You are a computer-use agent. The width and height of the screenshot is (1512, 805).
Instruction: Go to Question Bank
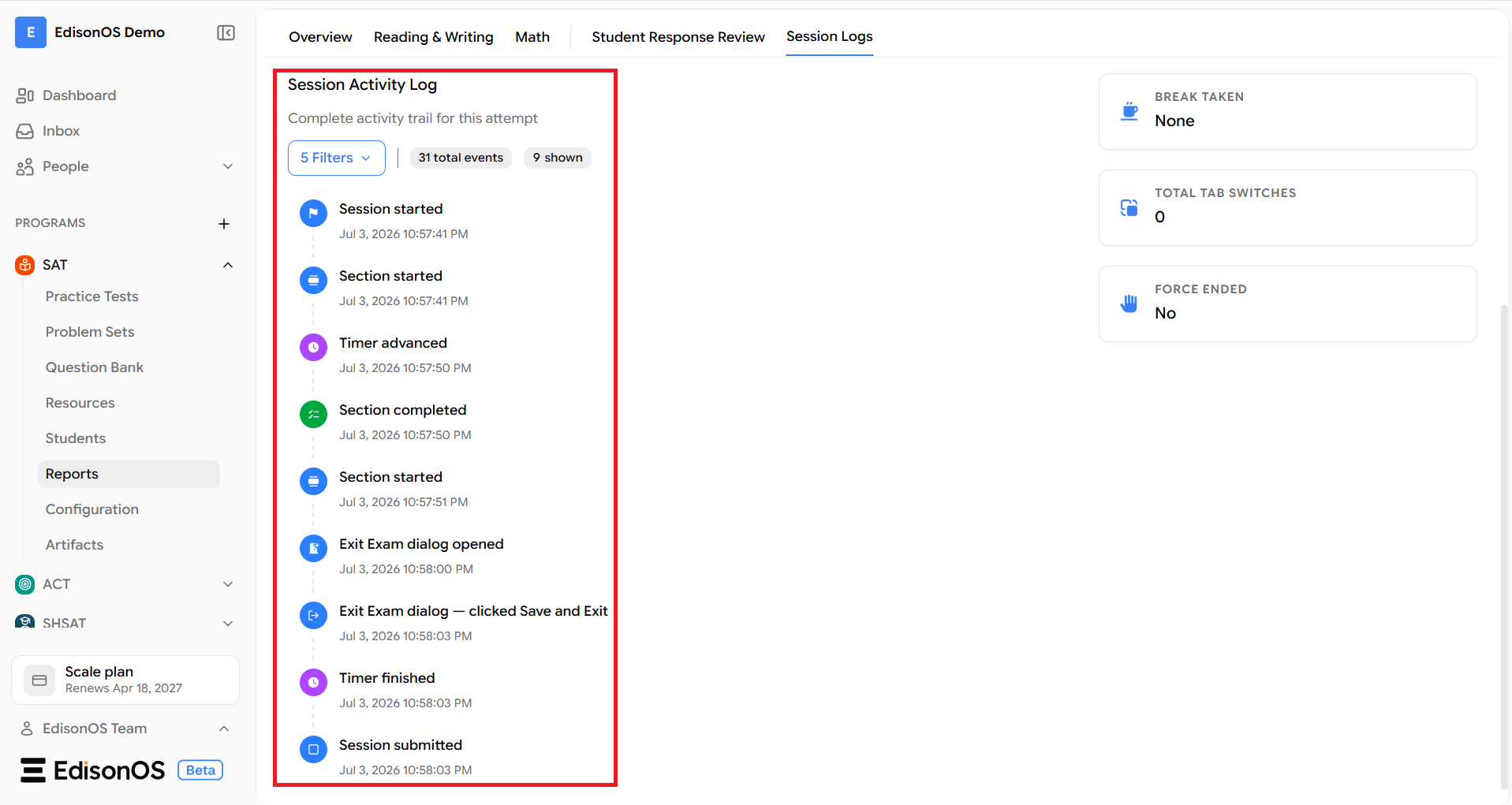tap(95, 367)
